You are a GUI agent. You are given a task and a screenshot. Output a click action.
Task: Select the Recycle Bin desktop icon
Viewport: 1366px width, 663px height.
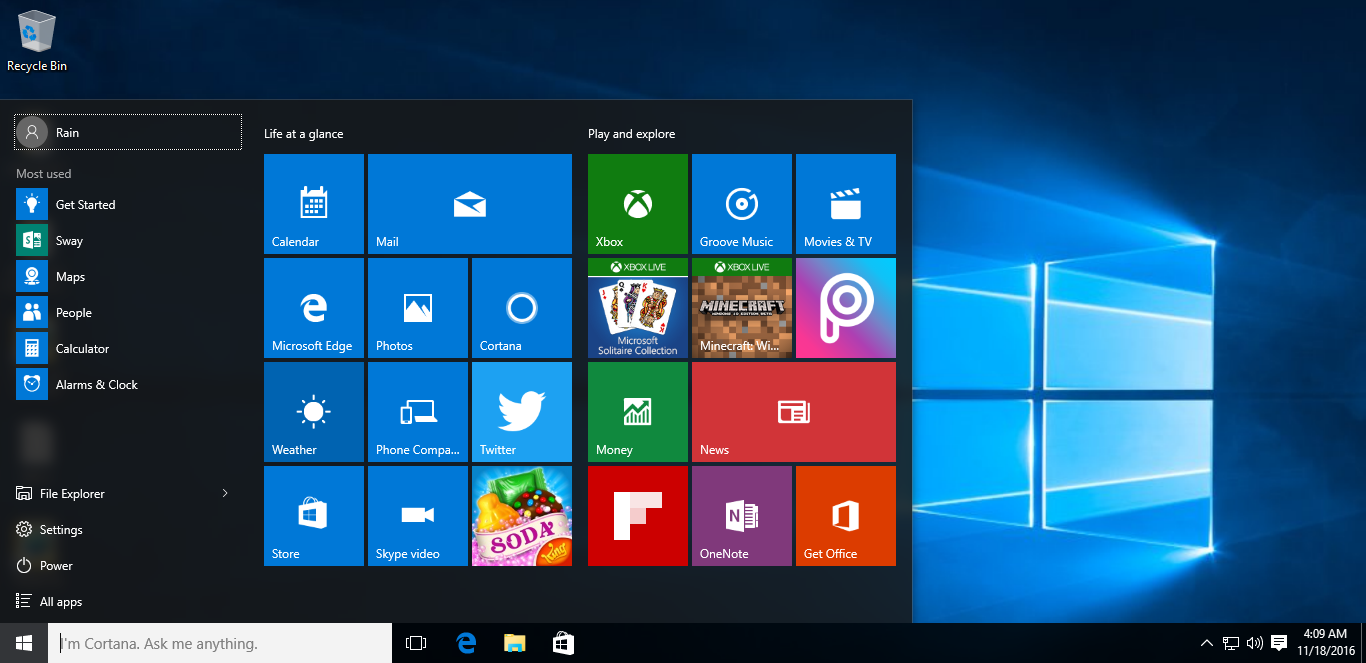click(37, 41)
